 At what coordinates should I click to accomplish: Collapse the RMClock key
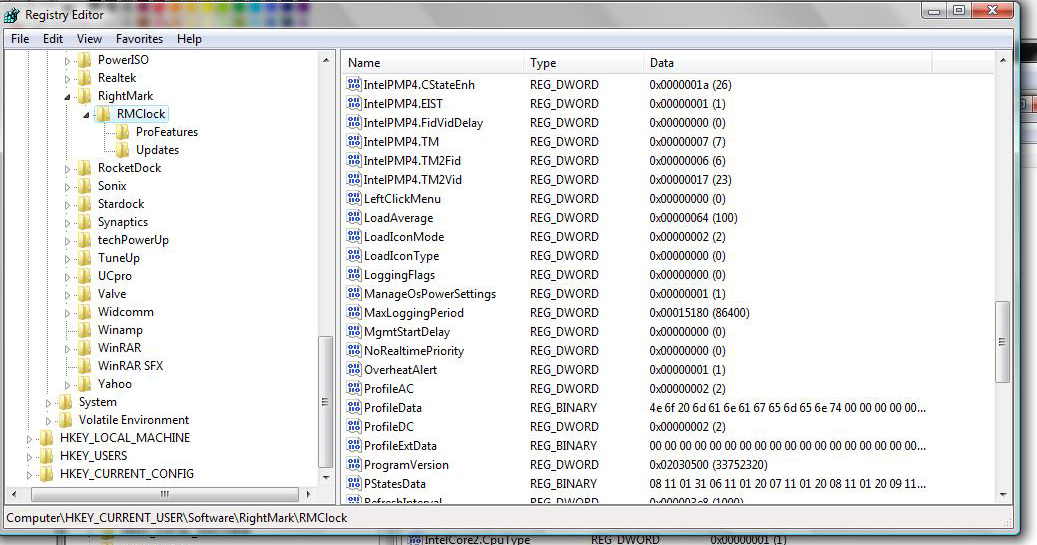[x=86, y=115]
